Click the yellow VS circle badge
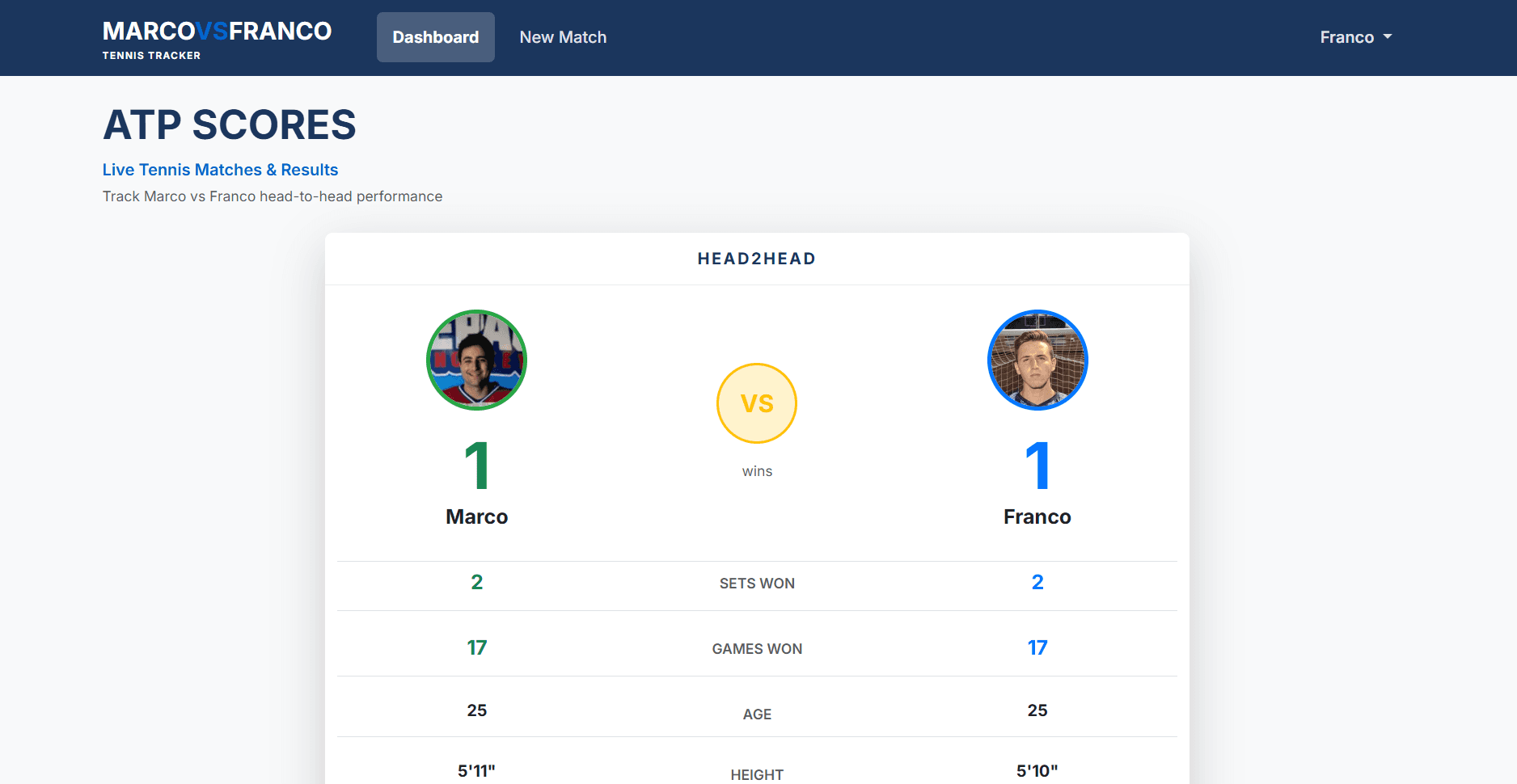Viewport: 1517px width, 784px height. coord(757,403)
